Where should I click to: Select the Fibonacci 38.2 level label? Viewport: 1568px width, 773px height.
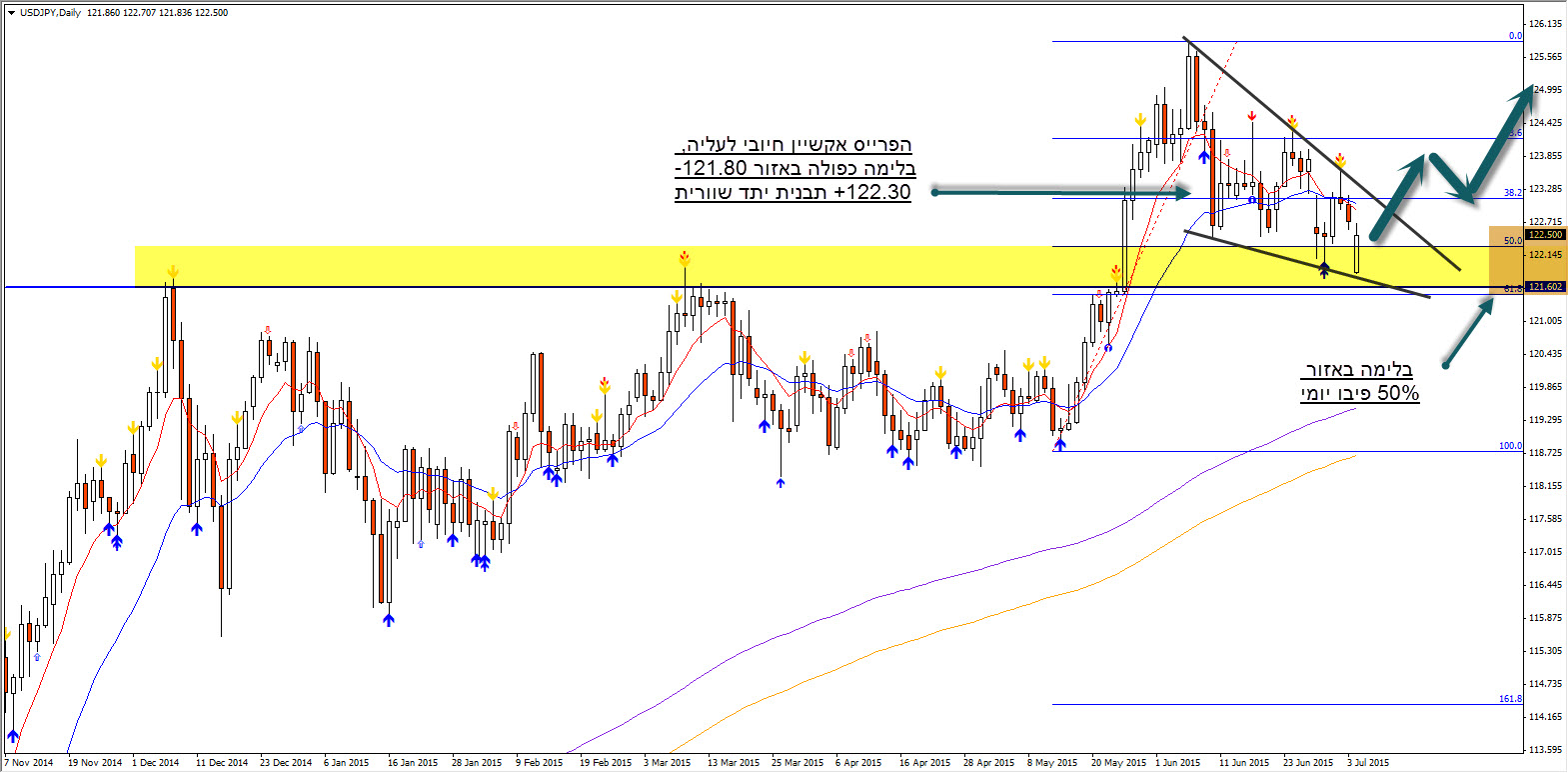[1513, 192]
